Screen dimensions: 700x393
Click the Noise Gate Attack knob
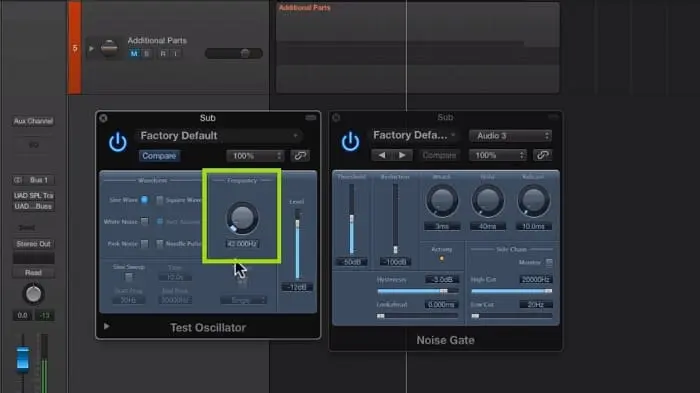442,201
